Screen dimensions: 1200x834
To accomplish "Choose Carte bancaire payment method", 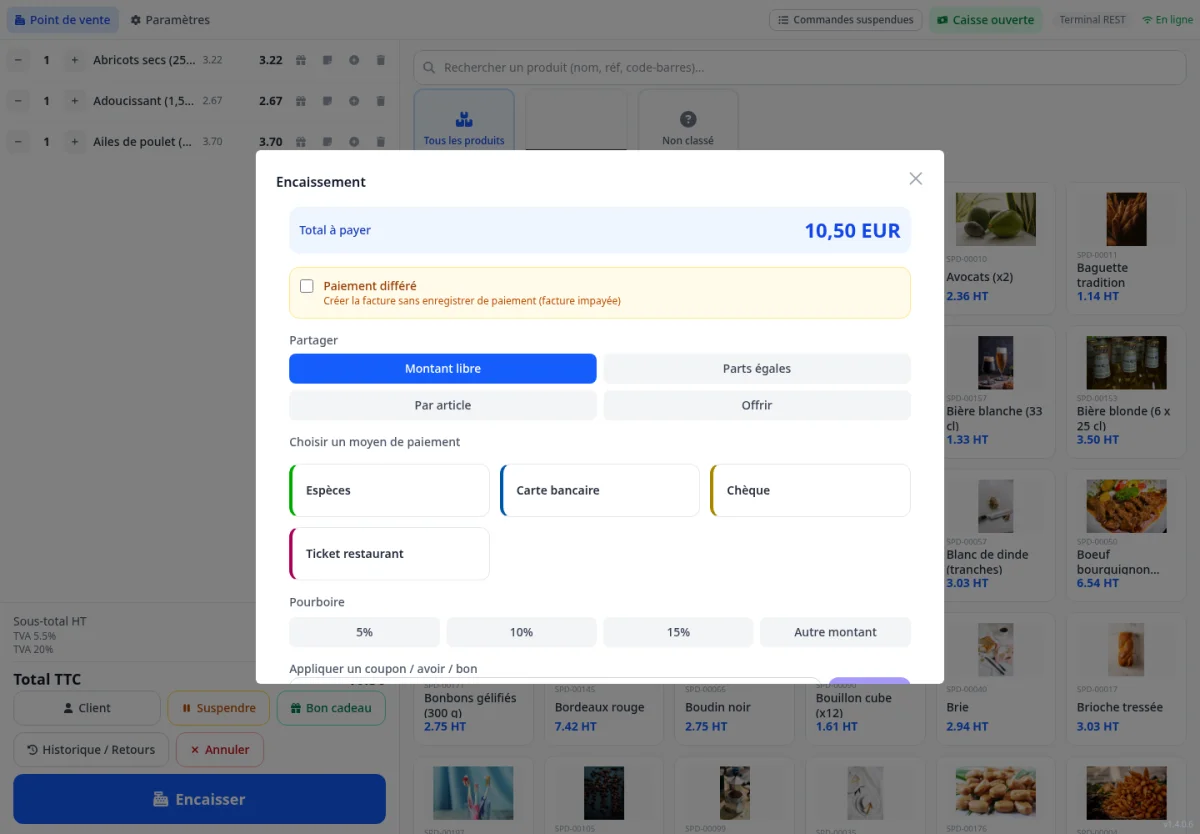I will tap(600, 490).
